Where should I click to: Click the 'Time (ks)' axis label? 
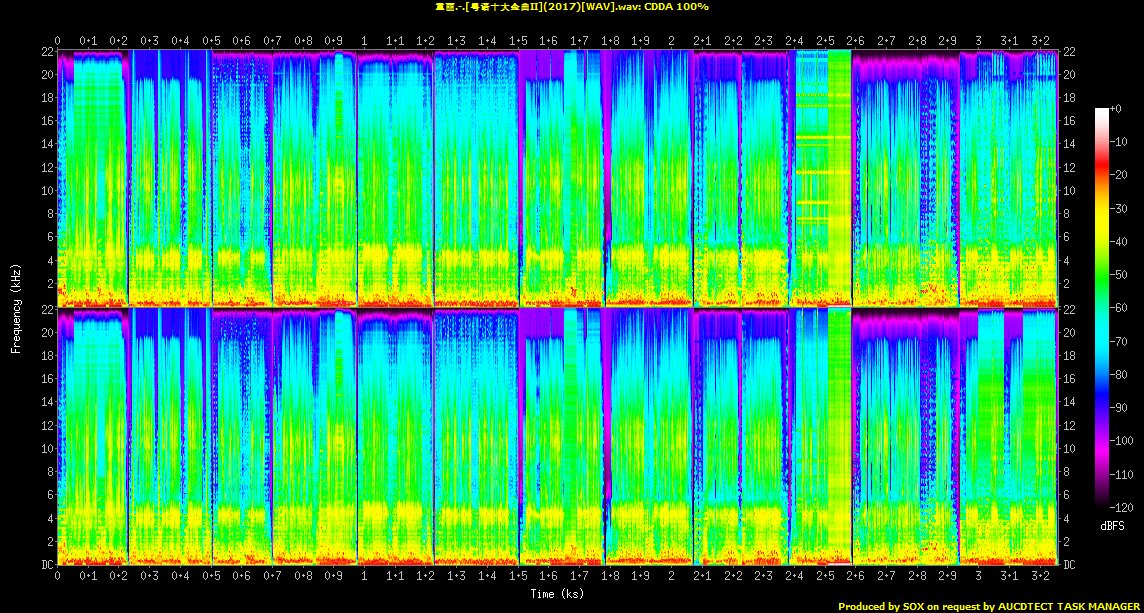[557, 594]
